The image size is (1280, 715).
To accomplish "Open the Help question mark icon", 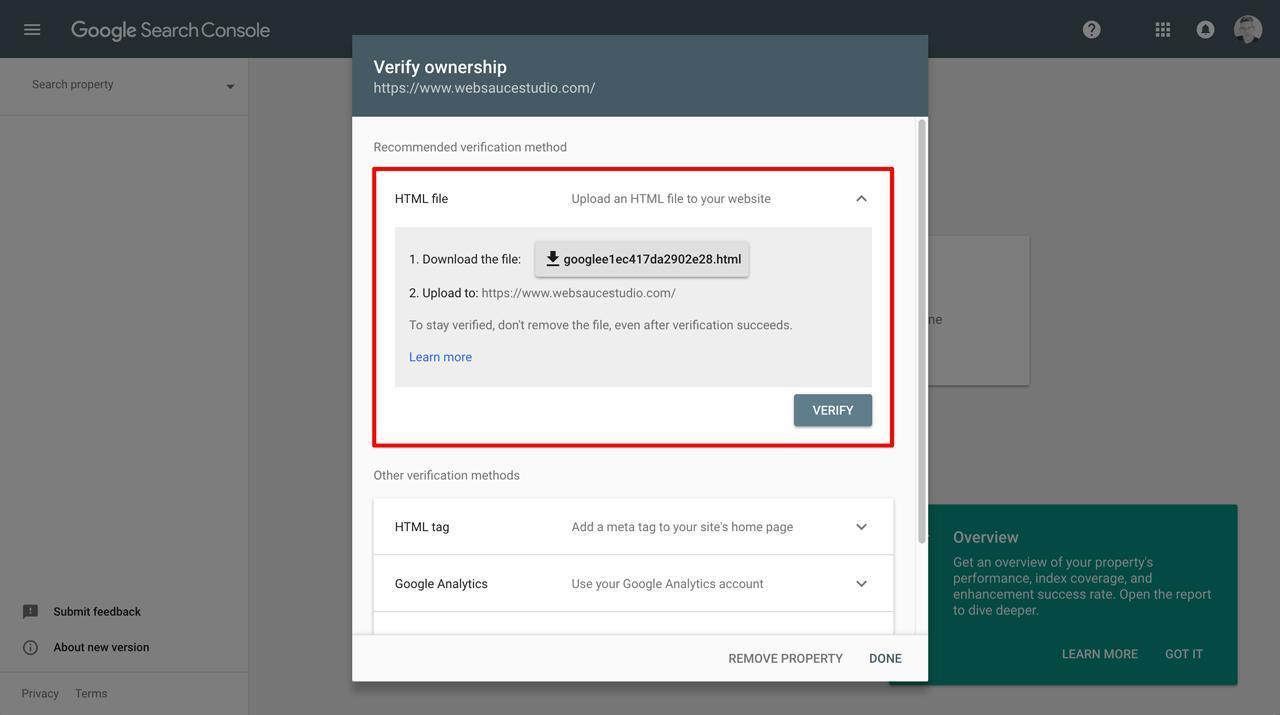I will 1092,29.
